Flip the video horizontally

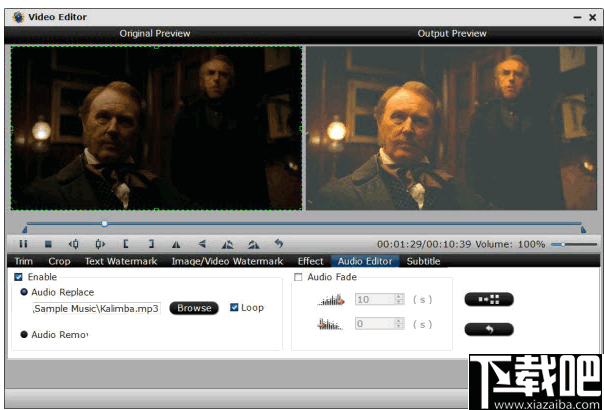pyautogui.click(x=176, y=244)
